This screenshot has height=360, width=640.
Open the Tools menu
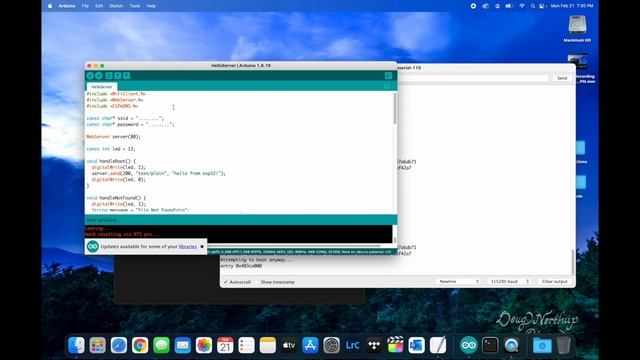pos(135,6)
